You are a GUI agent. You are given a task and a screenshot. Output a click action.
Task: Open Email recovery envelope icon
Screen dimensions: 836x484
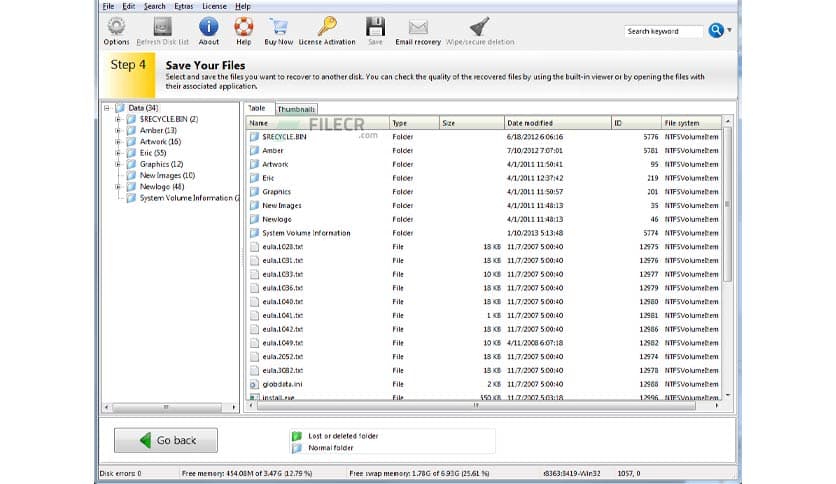click(x=418, y=27)
